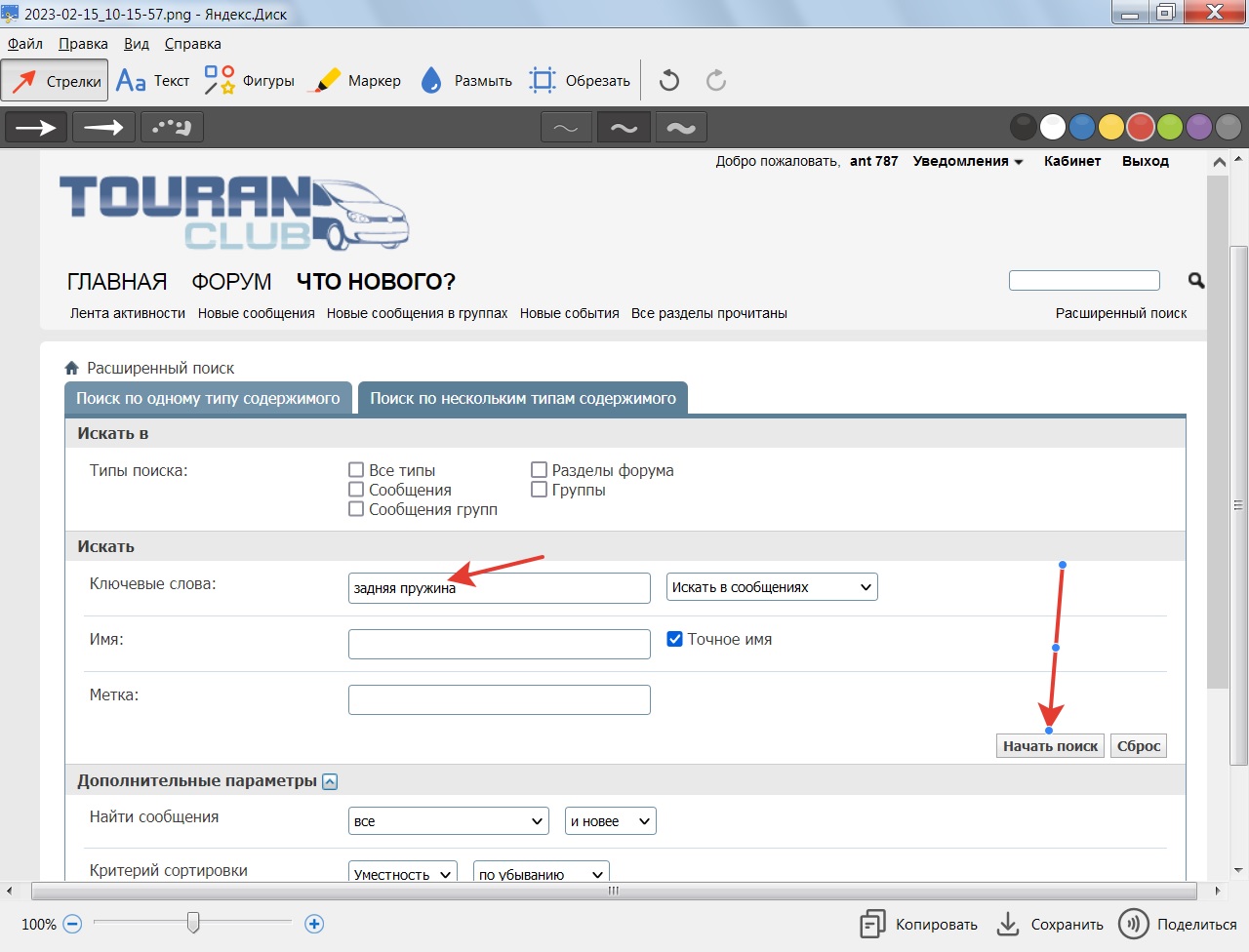Screen dimensions: 1249x952
Task: Pick the purple color swatch
Action: (x=1199, y=127)
